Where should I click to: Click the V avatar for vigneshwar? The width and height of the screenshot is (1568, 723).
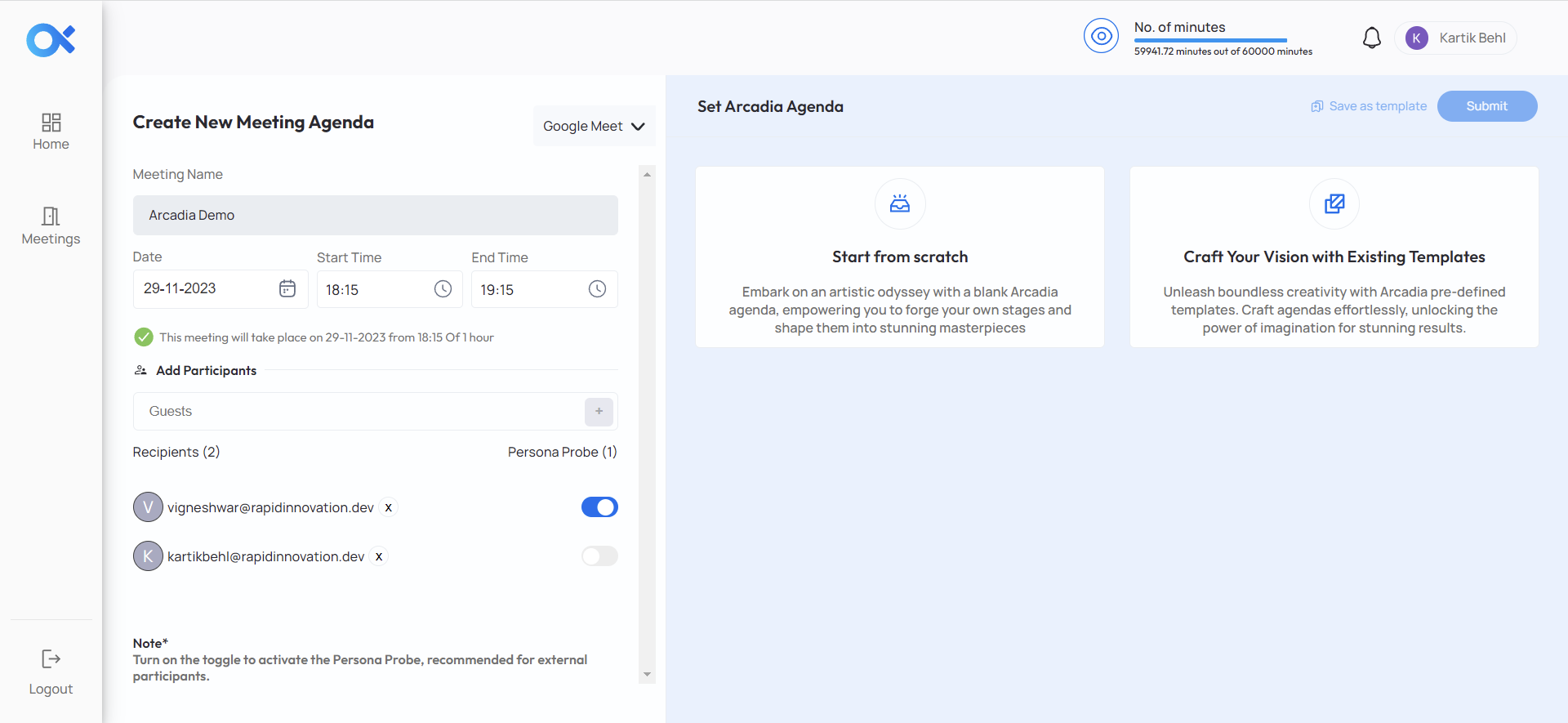coord(148,507)
